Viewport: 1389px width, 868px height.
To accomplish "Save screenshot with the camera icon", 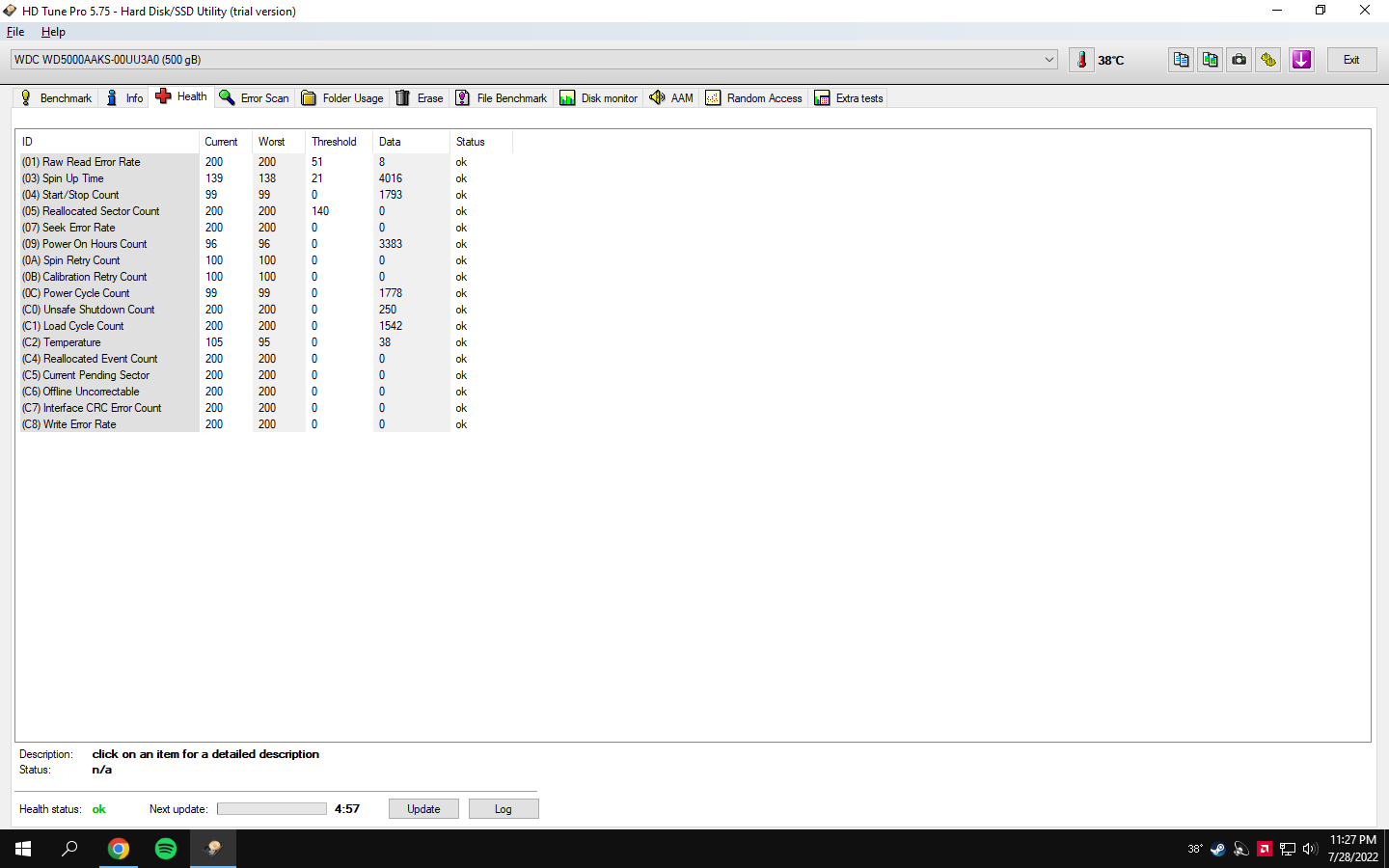I will click(x=1239, y=60).
